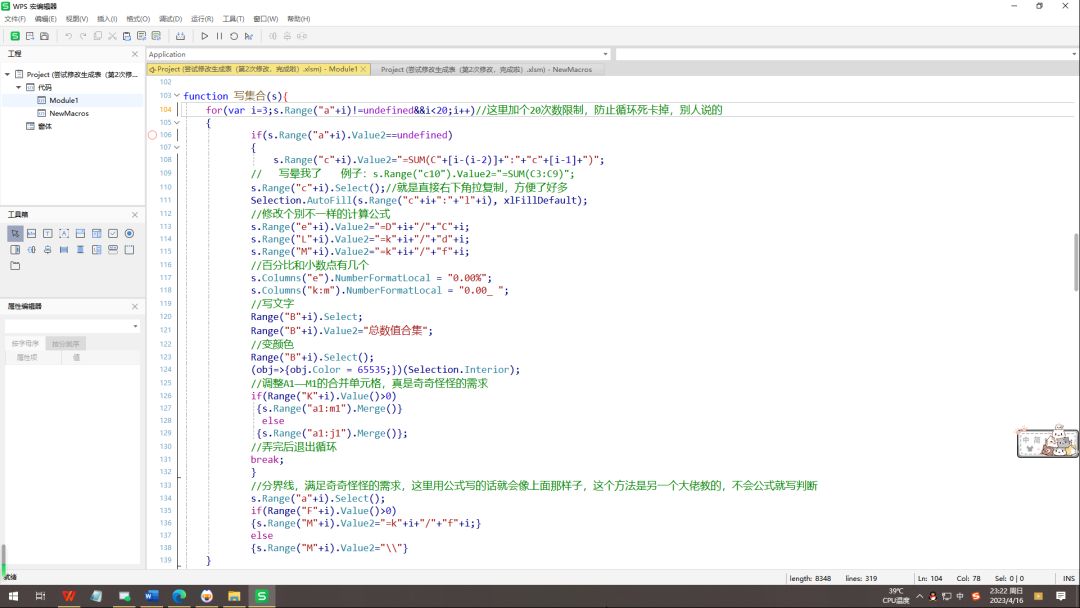Select Module1 in the project tree
Viewport: 1080px width, 608px height.
click(x=63, y=100)
